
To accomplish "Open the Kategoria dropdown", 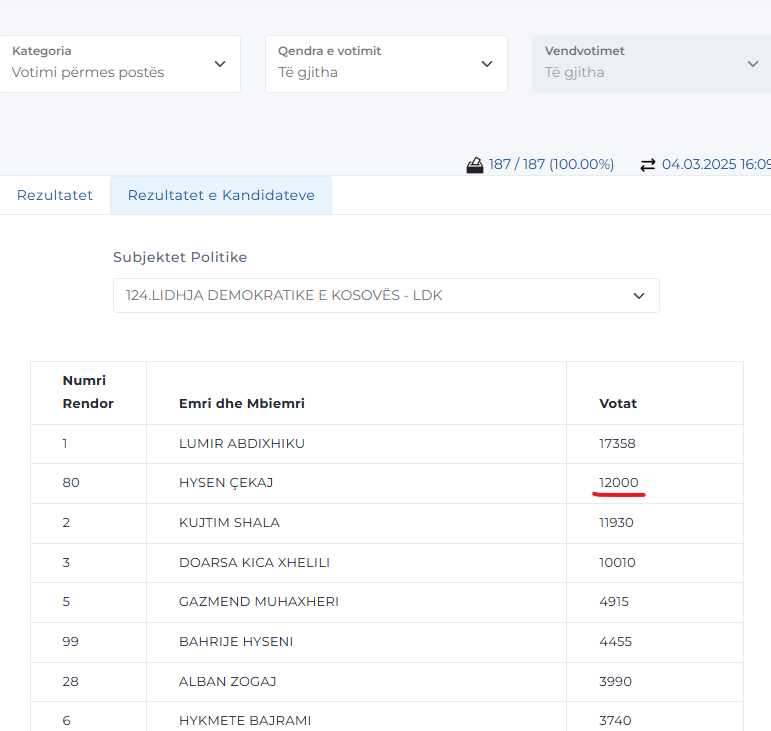I will point(120,64).
